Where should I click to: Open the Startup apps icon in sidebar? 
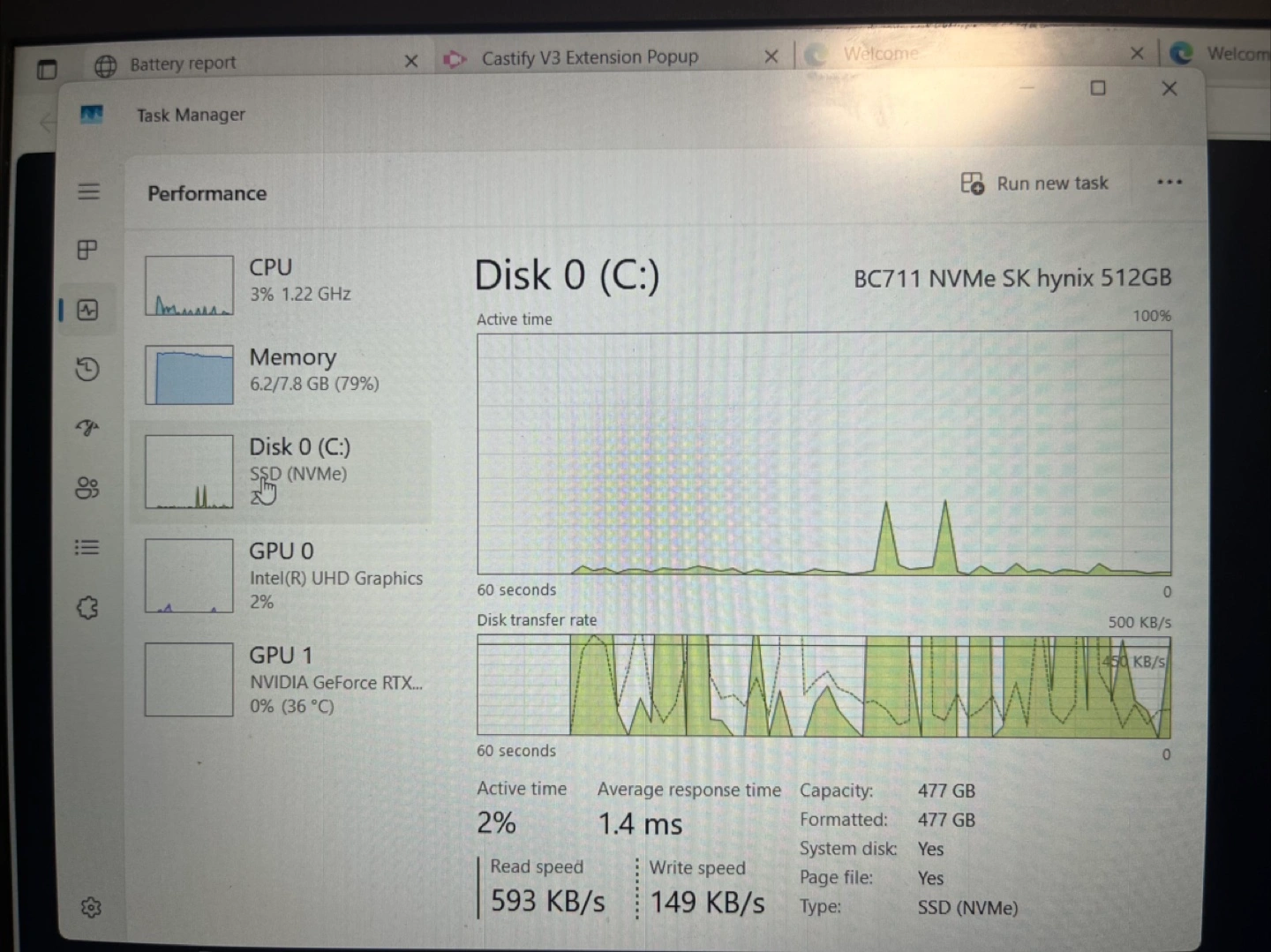87,428
